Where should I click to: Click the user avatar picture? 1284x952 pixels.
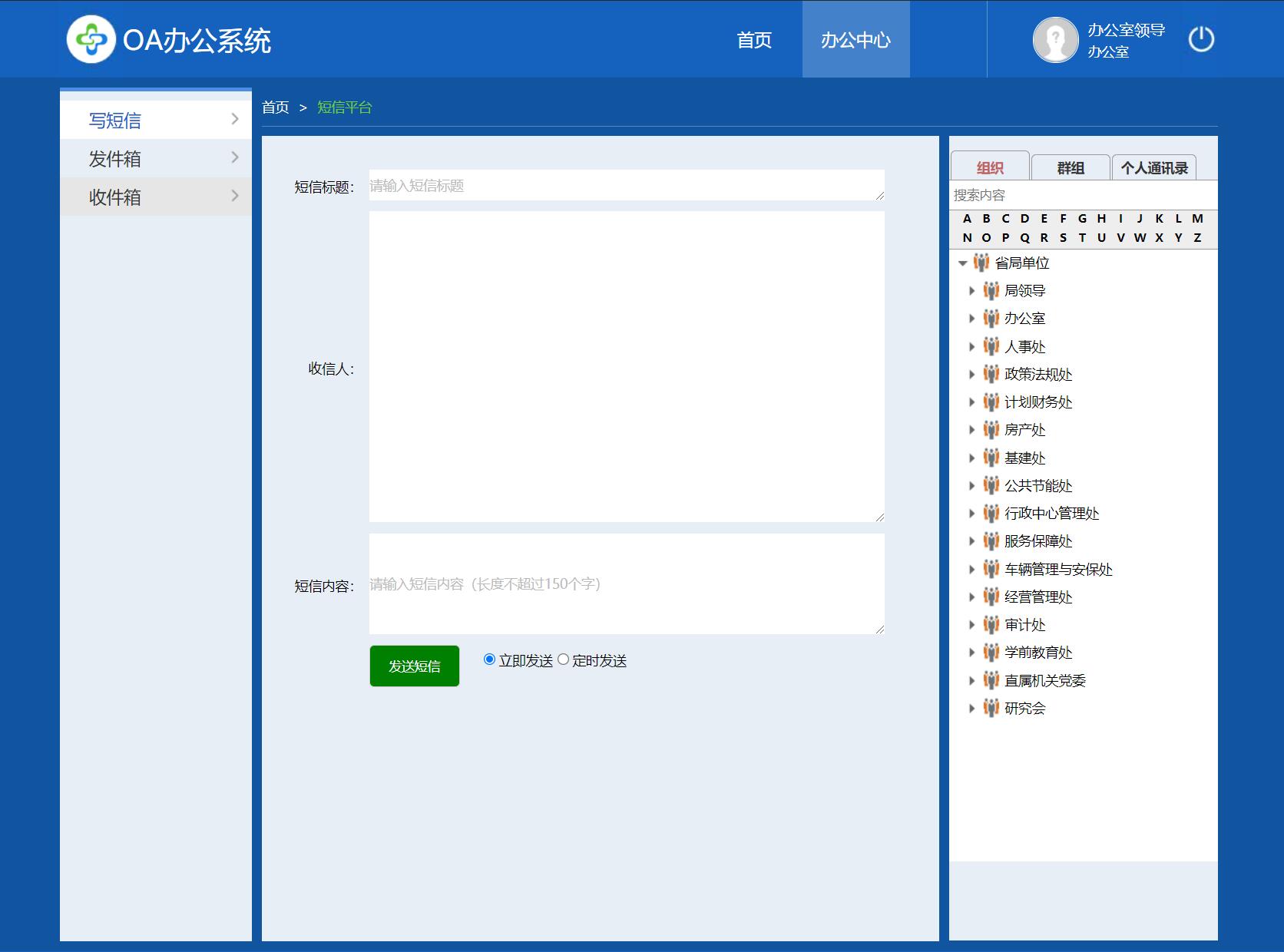1055,39
